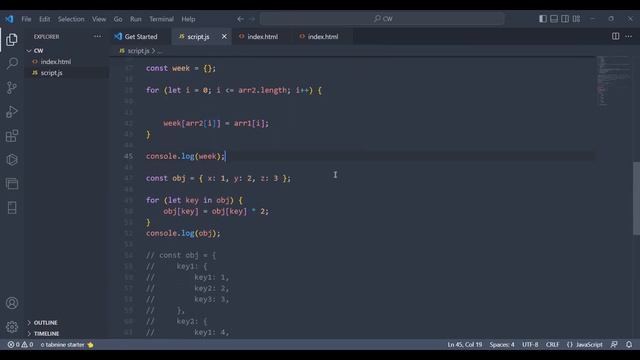Switch to the second index.html tab
The height and width of the screenshot is (360, 640).
pos(322,36)
